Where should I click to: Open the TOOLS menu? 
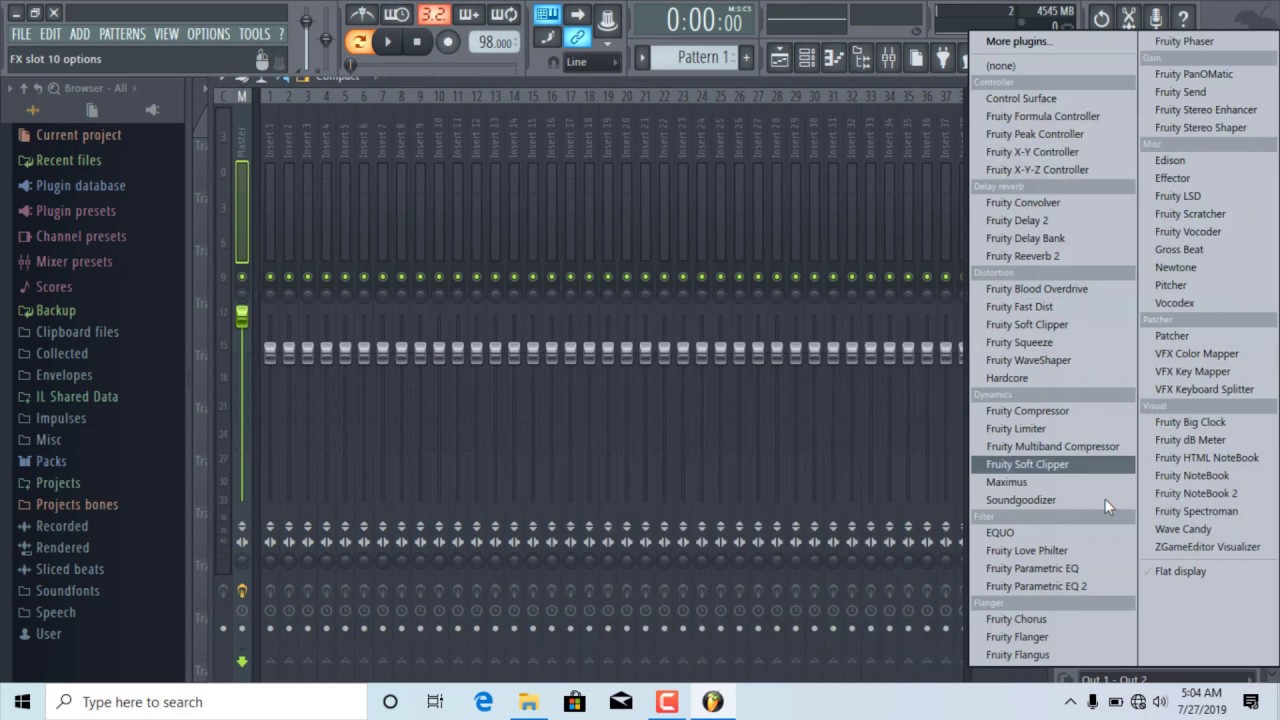coord(254,34)
